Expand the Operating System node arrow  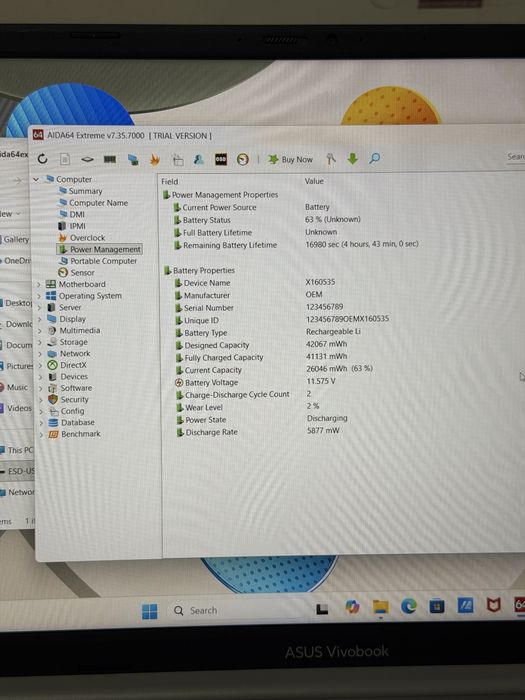[39, 296]
